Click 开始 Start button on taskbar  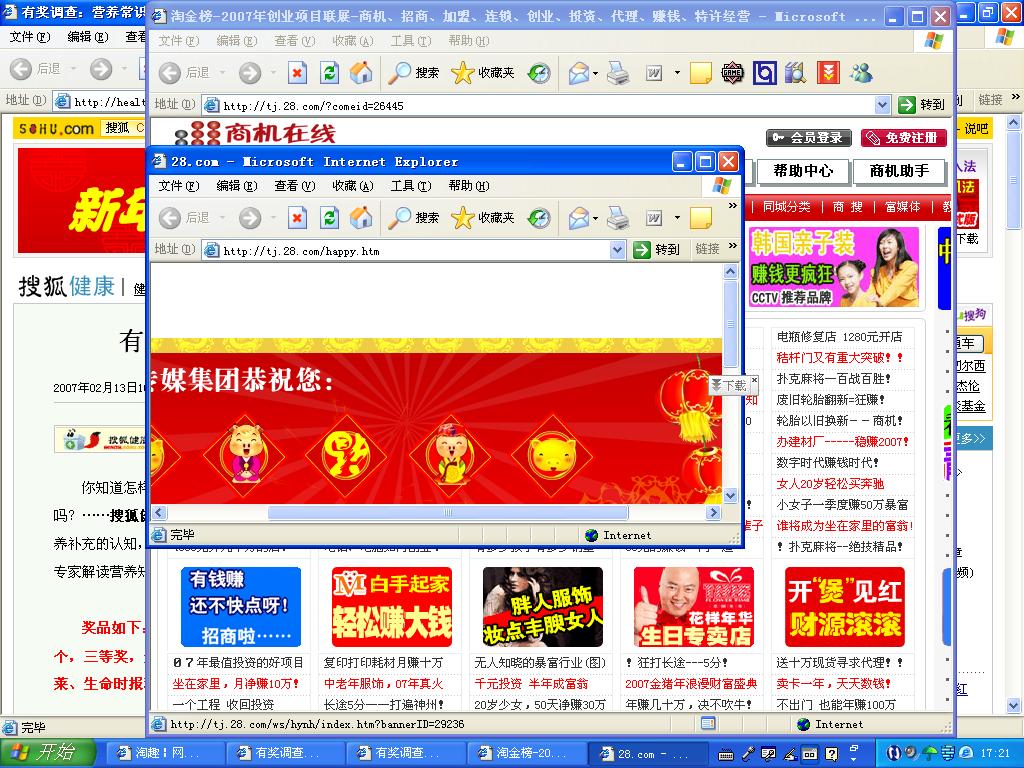47,752
